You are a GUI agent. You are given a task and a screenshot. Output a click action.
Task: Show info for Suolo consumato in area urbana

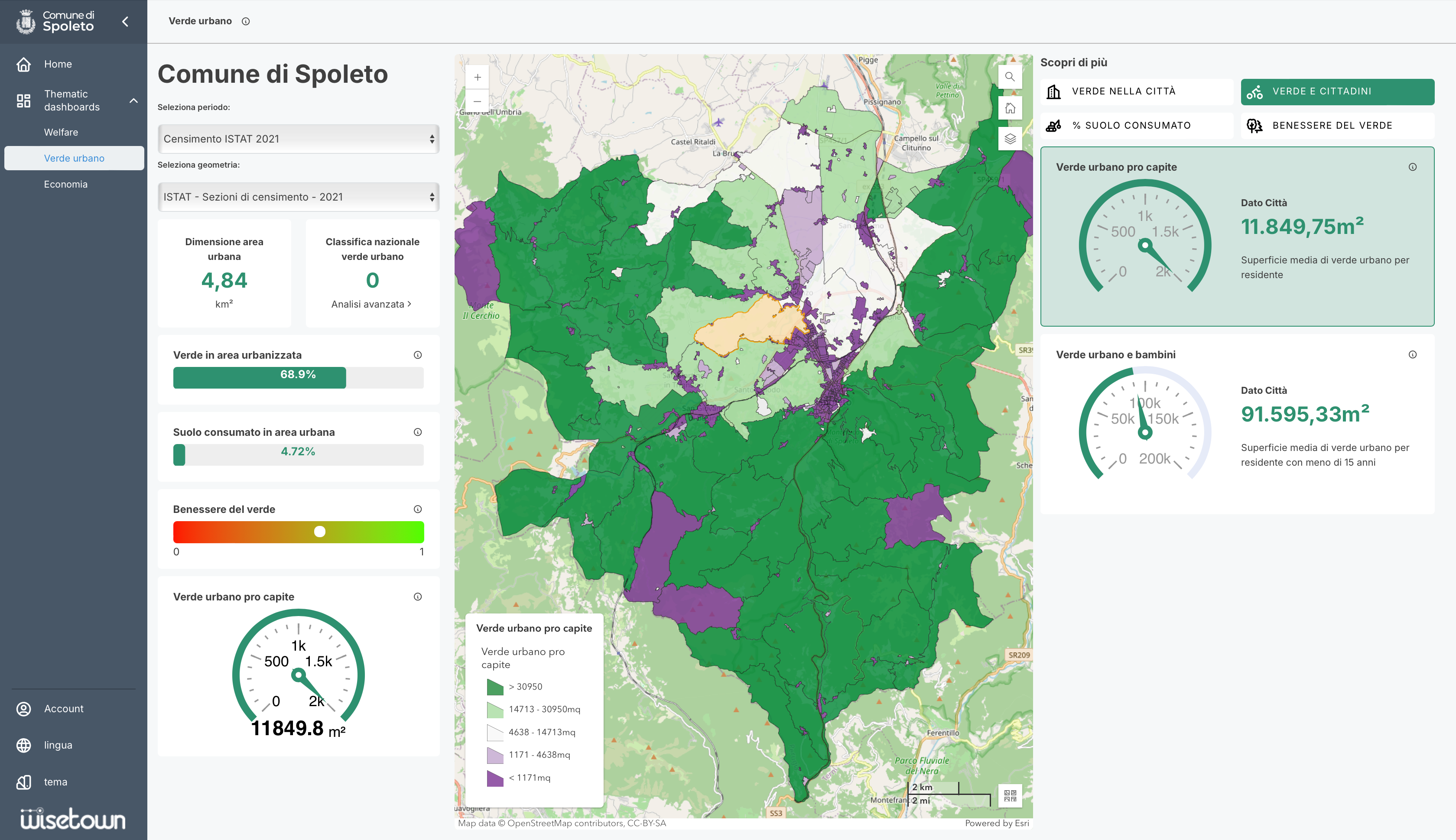coord(418,432)
